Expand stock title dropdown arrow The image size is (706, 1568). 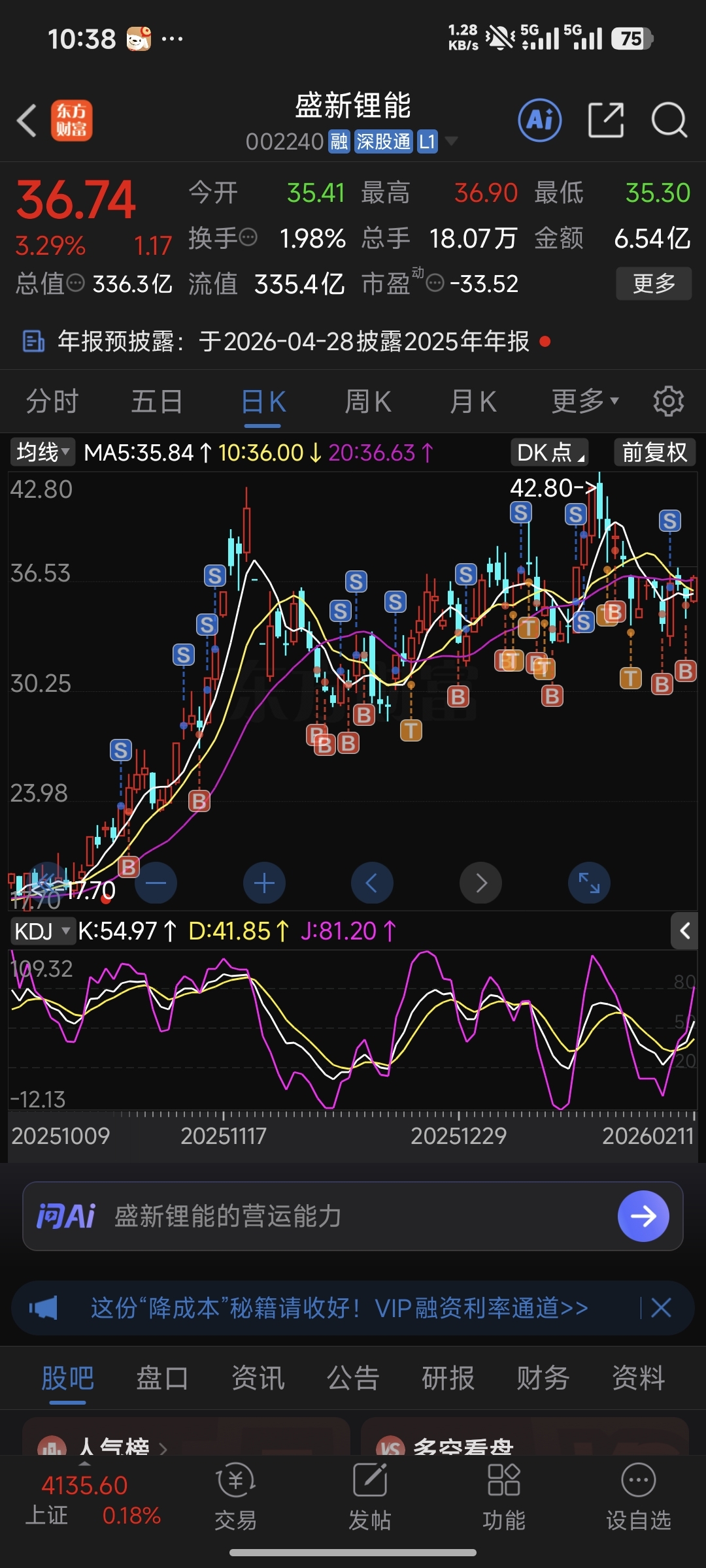point(451,142)
